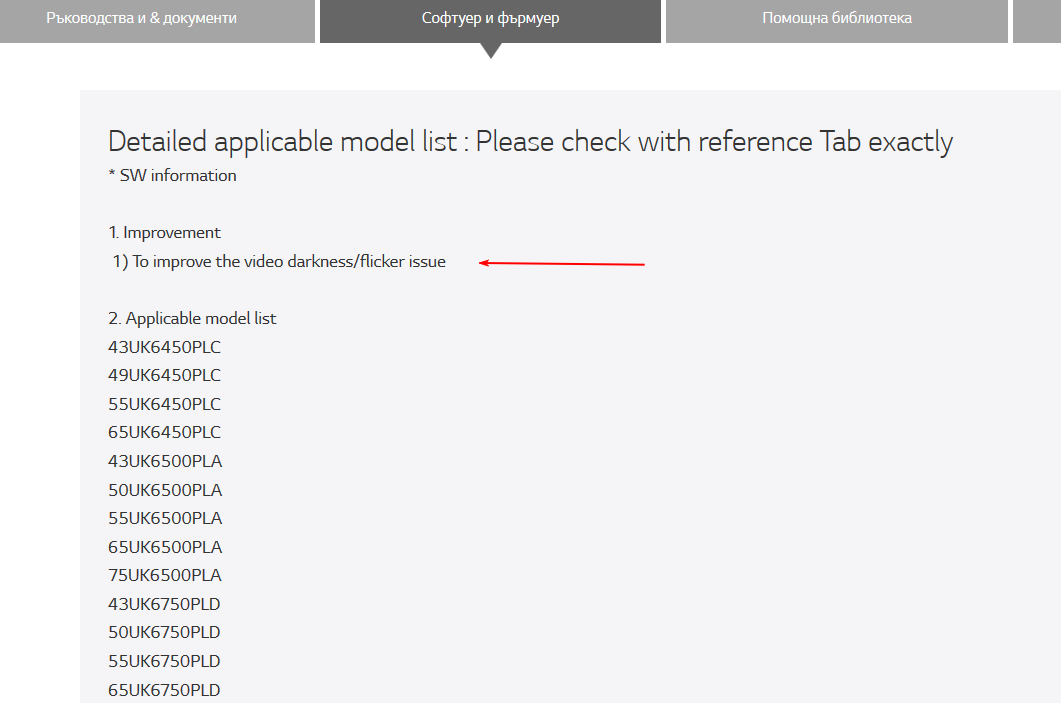
Task: Click model 55UK6750PLD
Action: tap(164, 661)
